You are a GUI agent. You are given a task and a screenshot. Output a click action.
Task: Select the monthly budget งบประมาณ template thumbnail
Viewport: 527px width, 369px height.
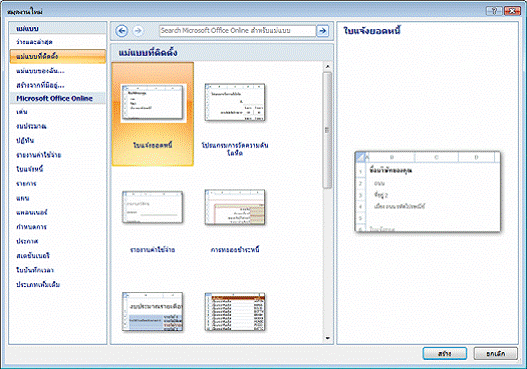pos(153,312)
